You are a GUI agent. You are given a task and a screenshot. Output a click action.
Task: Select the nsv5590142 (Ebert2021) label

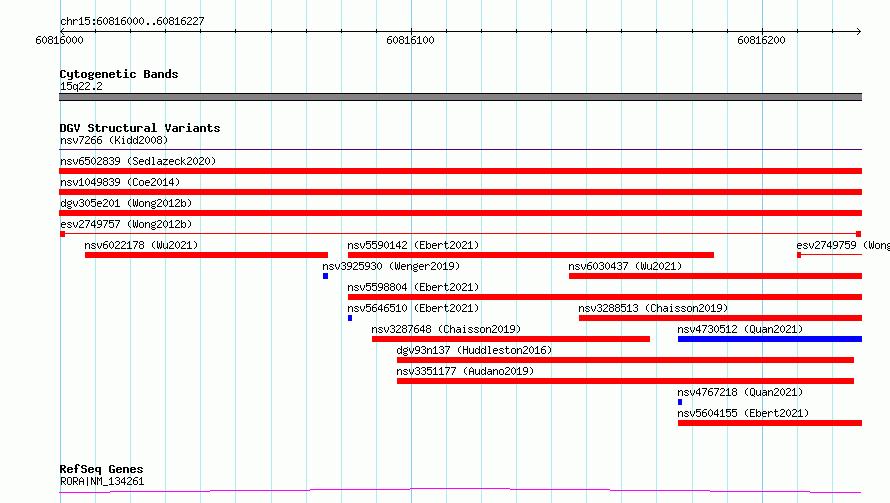[x=413, y=245]
